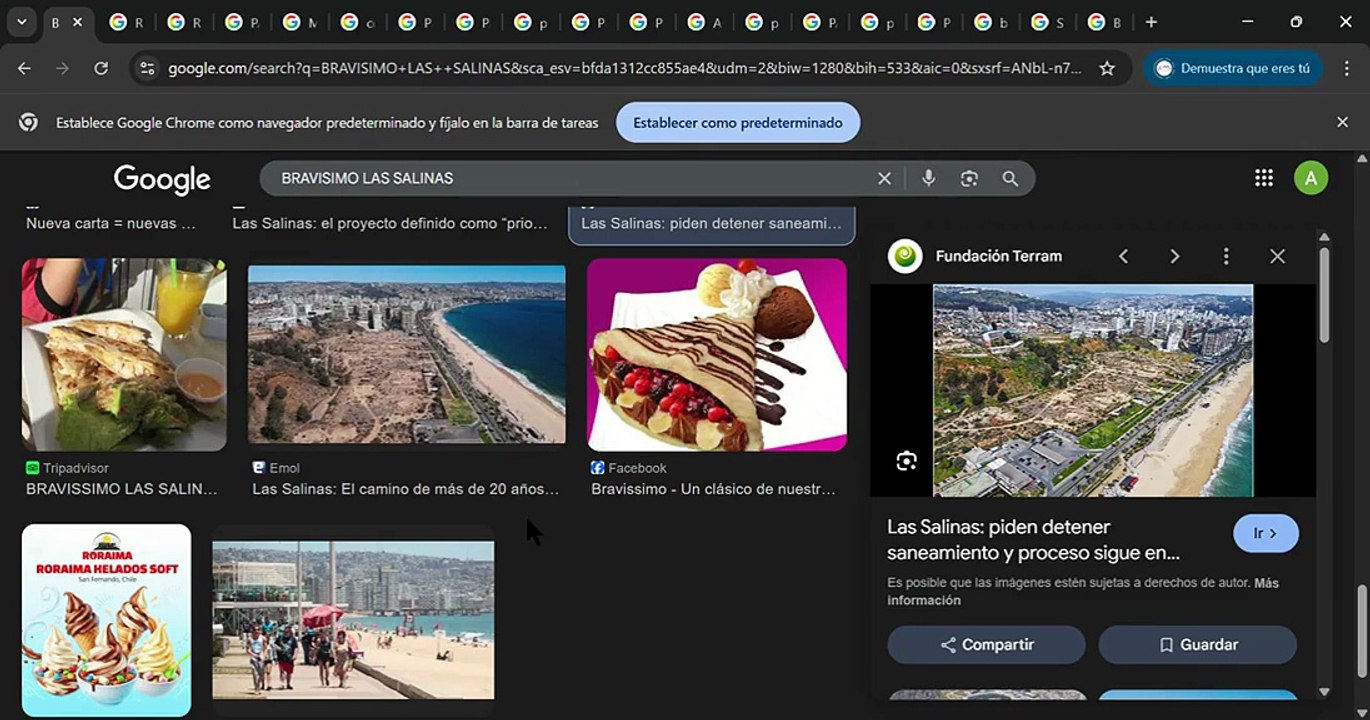Open the Google account avatar A
The width and height of the screenshot is (1370, 720).
click(x=1311, y=178)
